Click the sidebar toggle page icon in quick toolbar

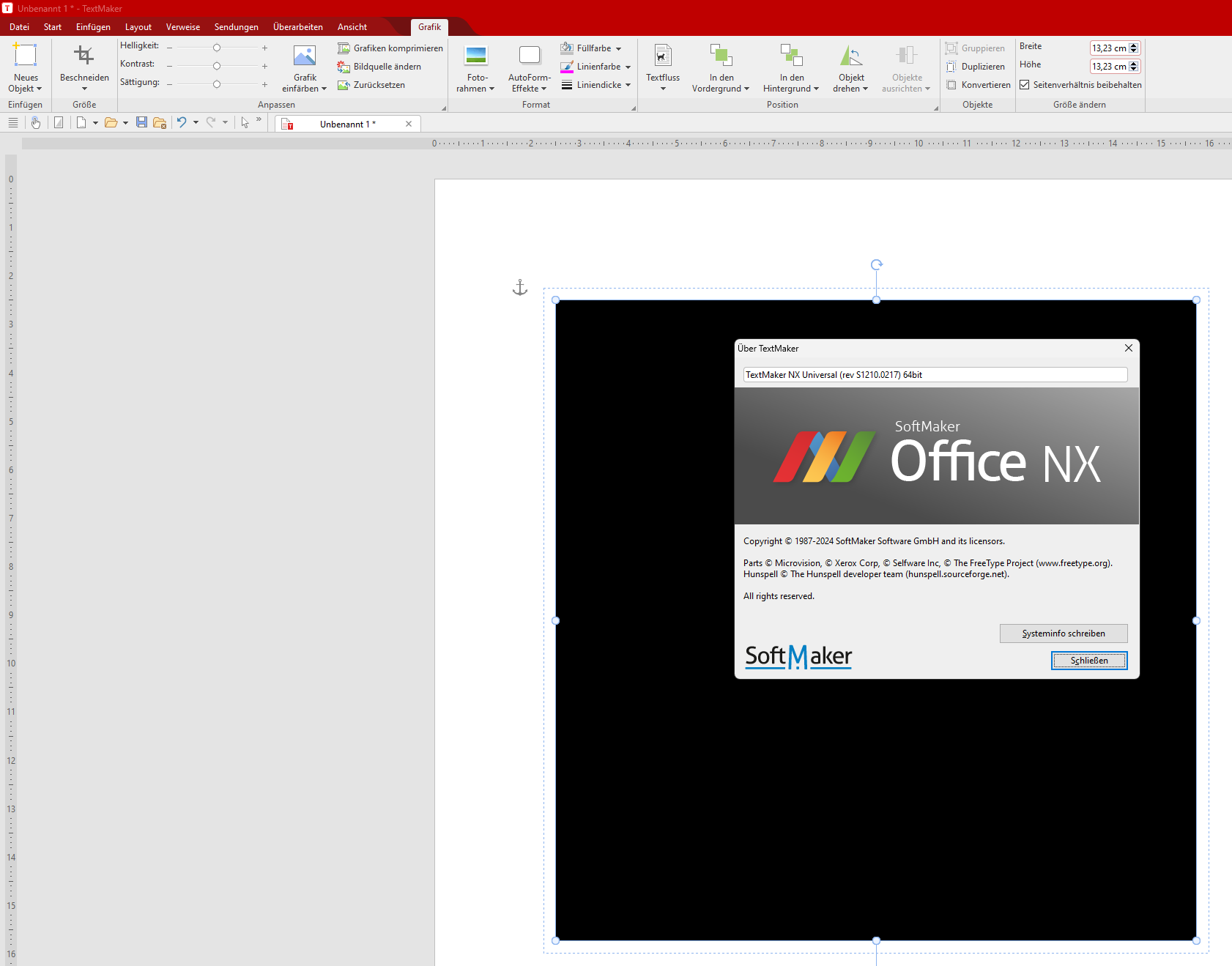pyautogui.click(x=59, y=123)
